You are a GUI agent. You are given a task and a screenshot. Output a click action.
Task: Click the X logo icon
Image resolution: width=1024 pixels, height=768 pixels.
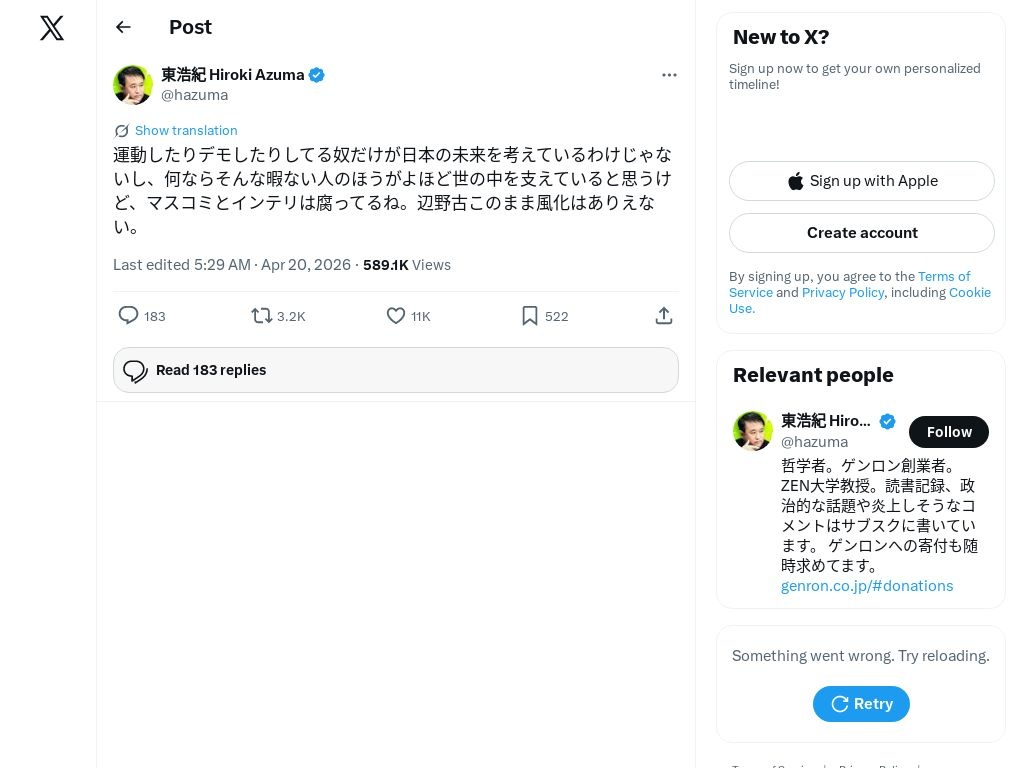(x=52, y=28)
